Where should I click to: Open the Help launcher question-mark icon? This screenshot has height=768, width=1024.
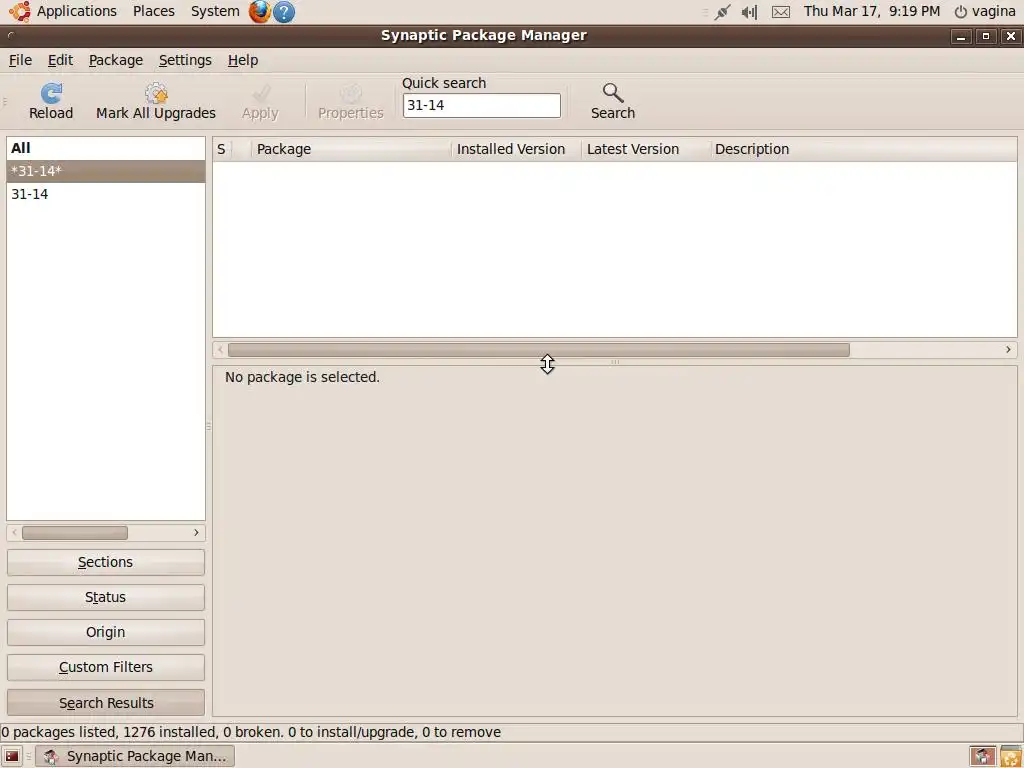coord(283,12)
